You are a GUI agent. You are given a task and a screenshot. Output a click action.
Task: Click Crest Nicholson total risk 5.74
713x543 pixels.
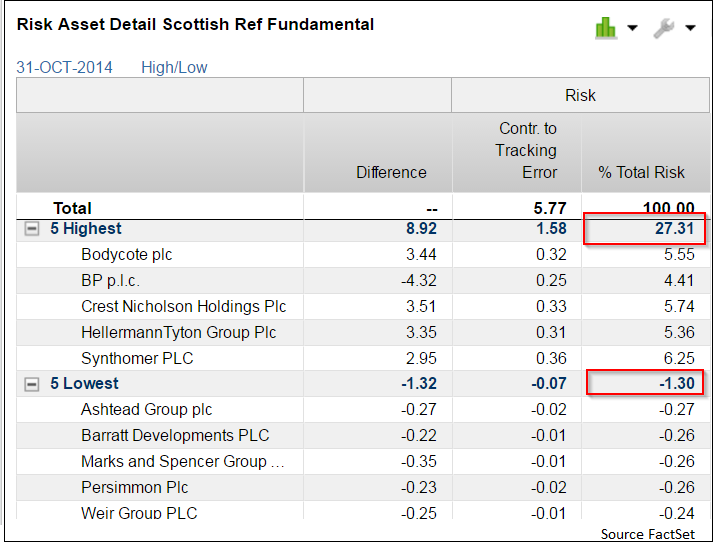coord(679,306)
